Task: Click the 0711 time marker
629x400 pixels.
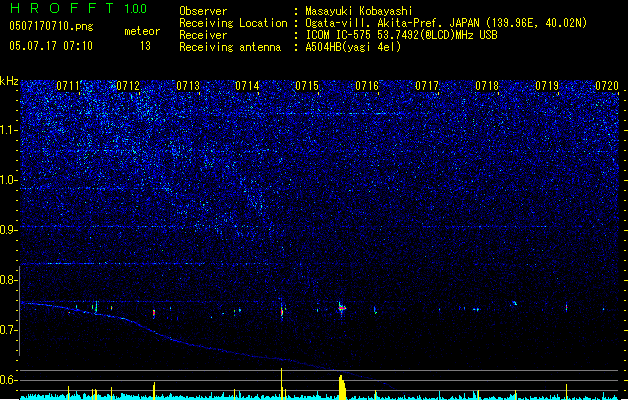Action: pos(68,86)
